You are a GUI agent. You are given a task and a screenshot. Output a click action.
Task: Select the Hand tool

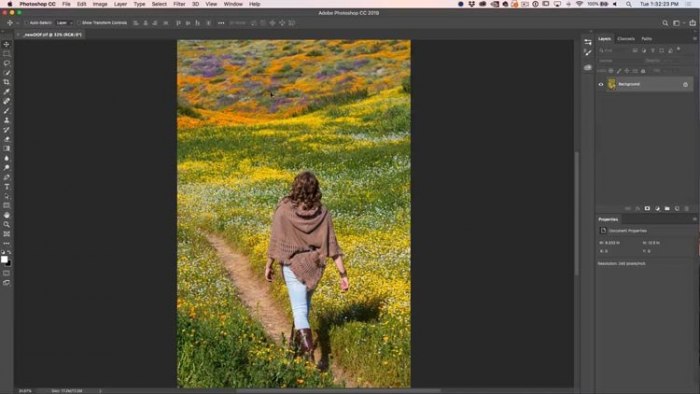click(x=6, y=215)
